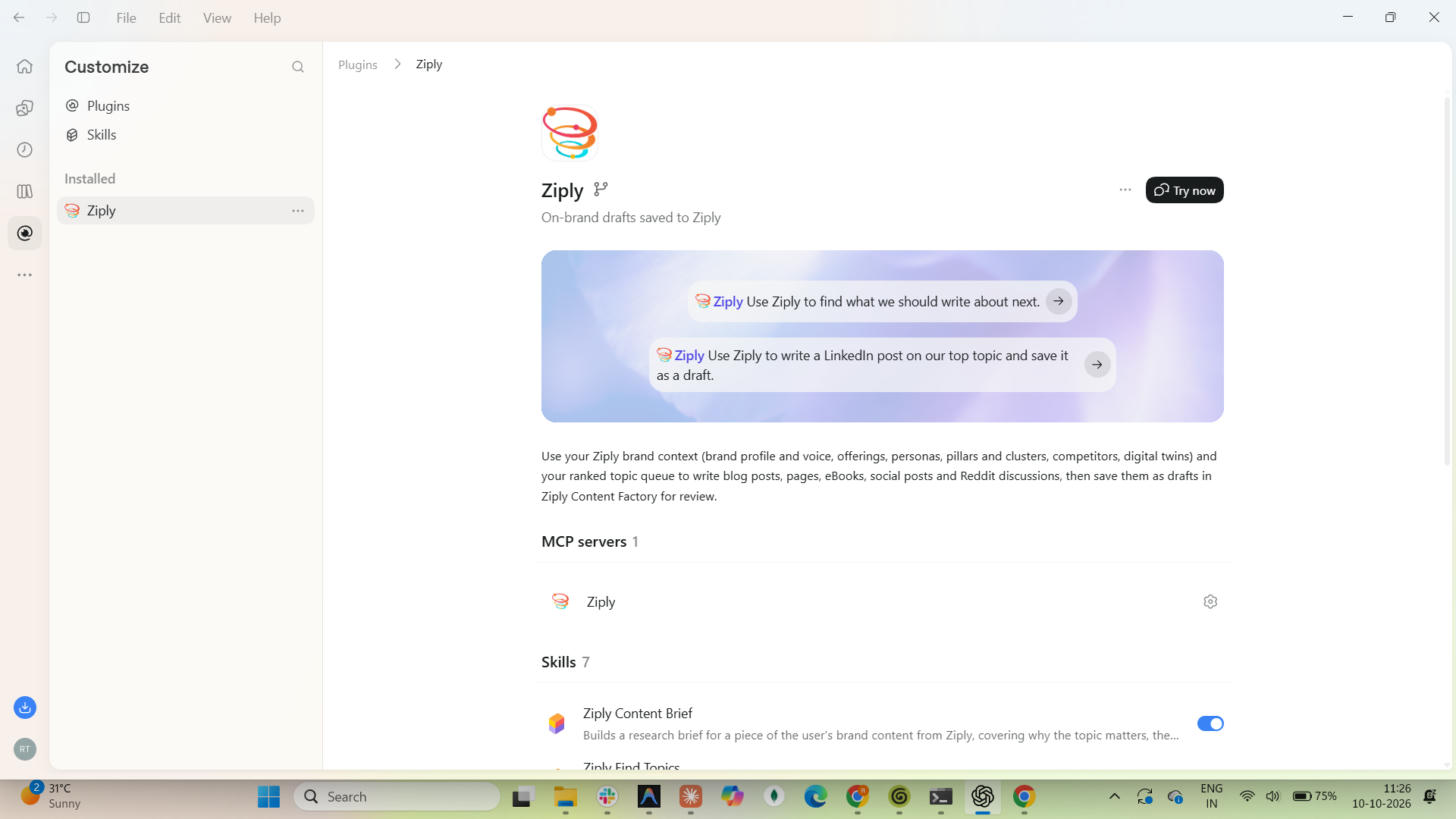1456x819 pixels.
Task: Open the Edit menu
Action: point(169,18)
